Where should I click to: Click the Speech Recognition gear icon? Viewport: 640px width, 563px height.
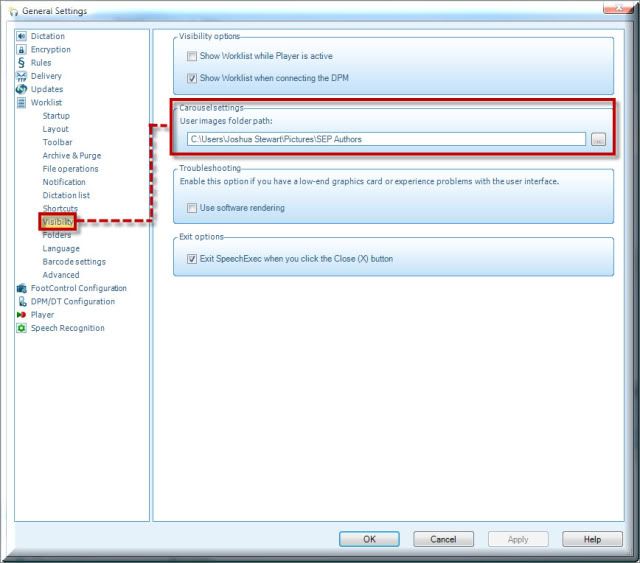click(21, 328)
